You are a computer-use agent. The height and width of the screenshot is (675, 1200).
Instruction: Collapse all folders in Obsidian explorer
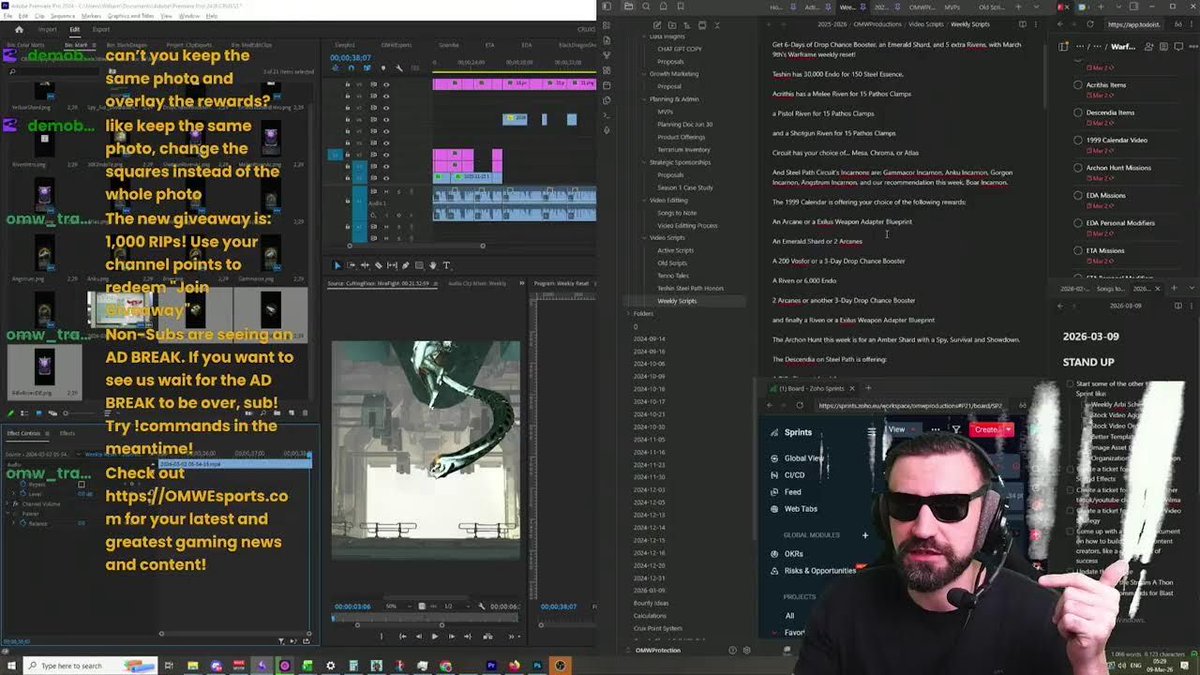717,25
